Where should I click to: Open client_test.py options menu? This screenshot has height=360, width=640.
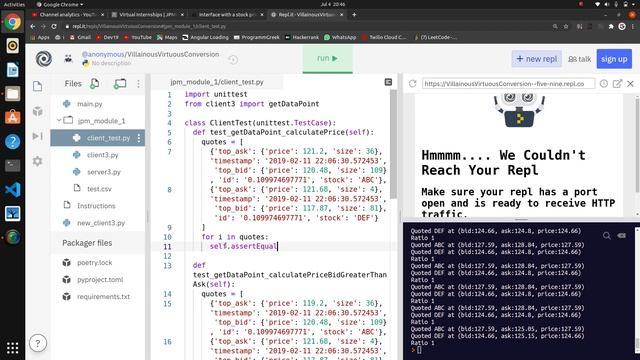139,138
